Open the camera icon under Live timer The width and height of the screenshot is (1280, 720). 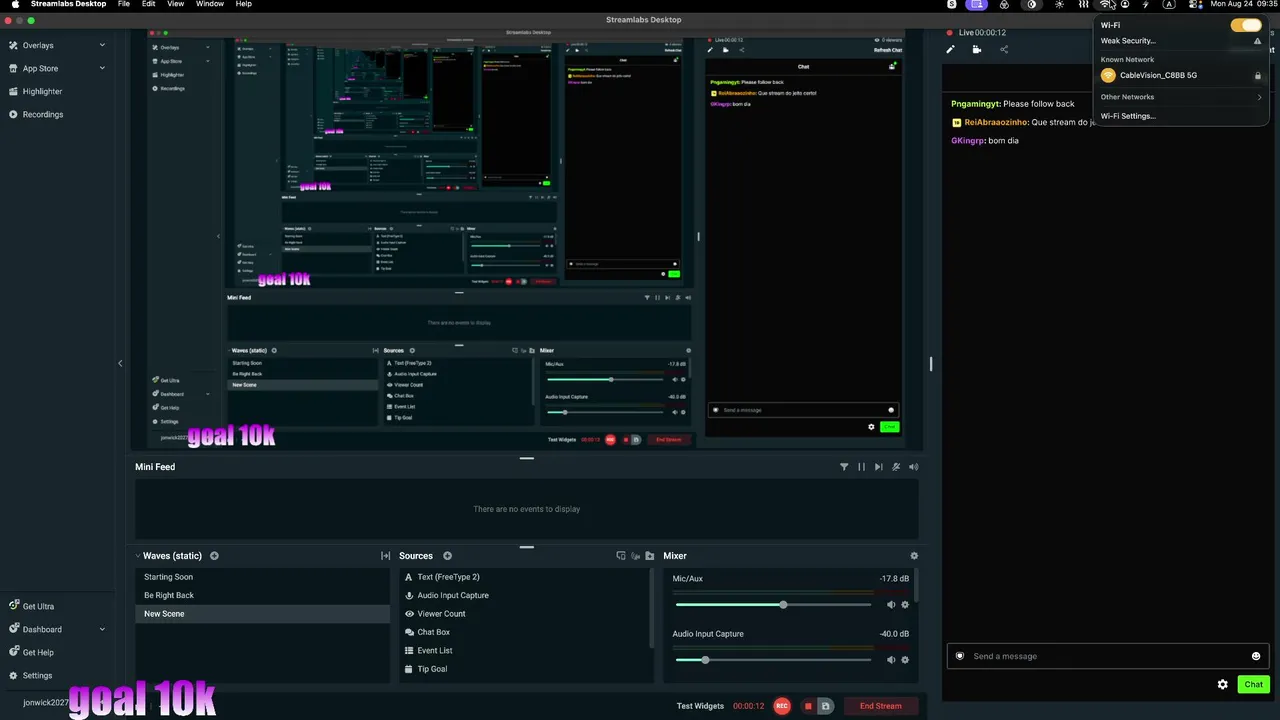pos(977,49)
